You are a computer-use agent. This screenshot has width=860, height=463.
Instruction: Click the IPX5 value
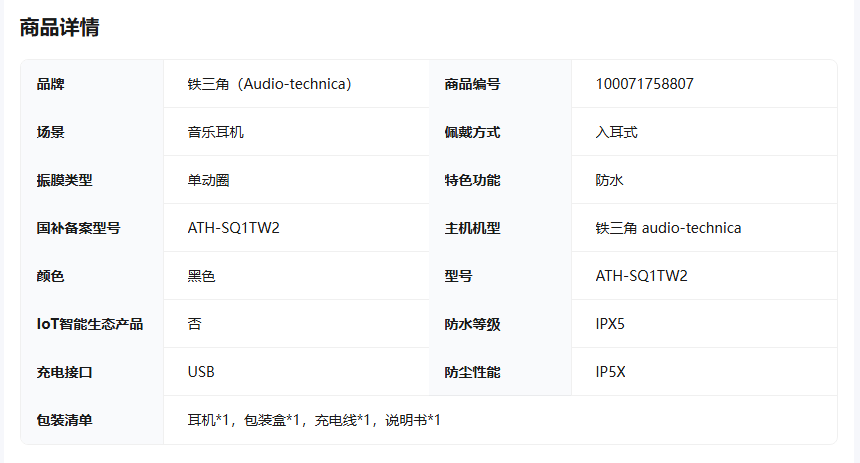click(610, 324)
